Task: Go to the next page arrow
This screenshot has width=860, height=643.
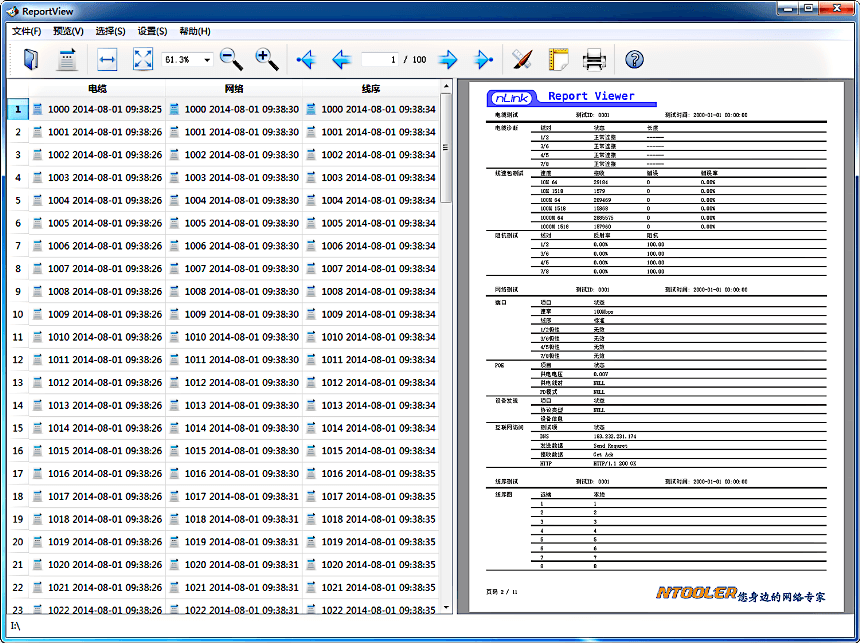Action: tap(448, 60)
